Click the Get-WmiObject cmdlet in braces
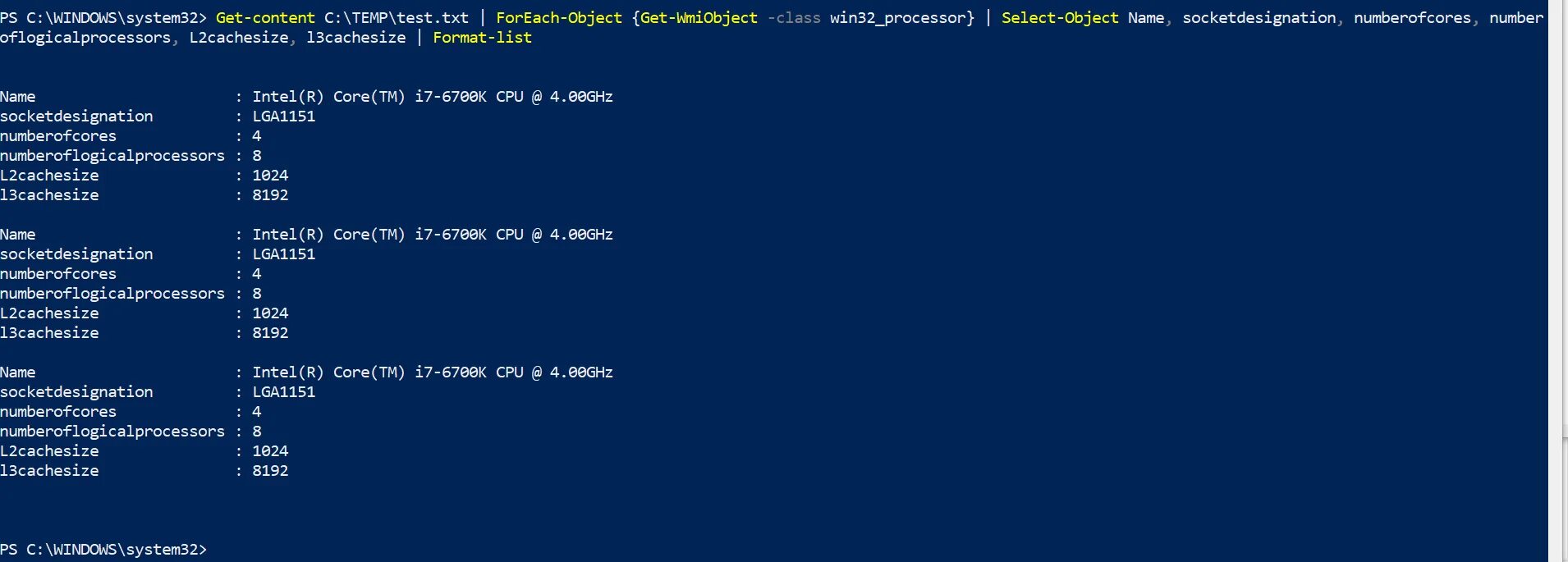This screenshot has height=562, width=1568. (x=699, y=17)
